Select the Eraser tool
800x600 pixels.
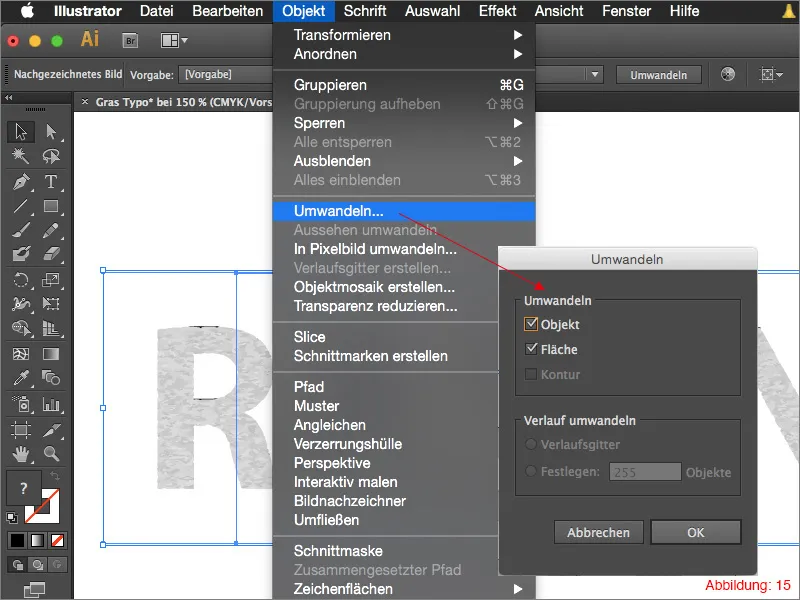[51, 254]
